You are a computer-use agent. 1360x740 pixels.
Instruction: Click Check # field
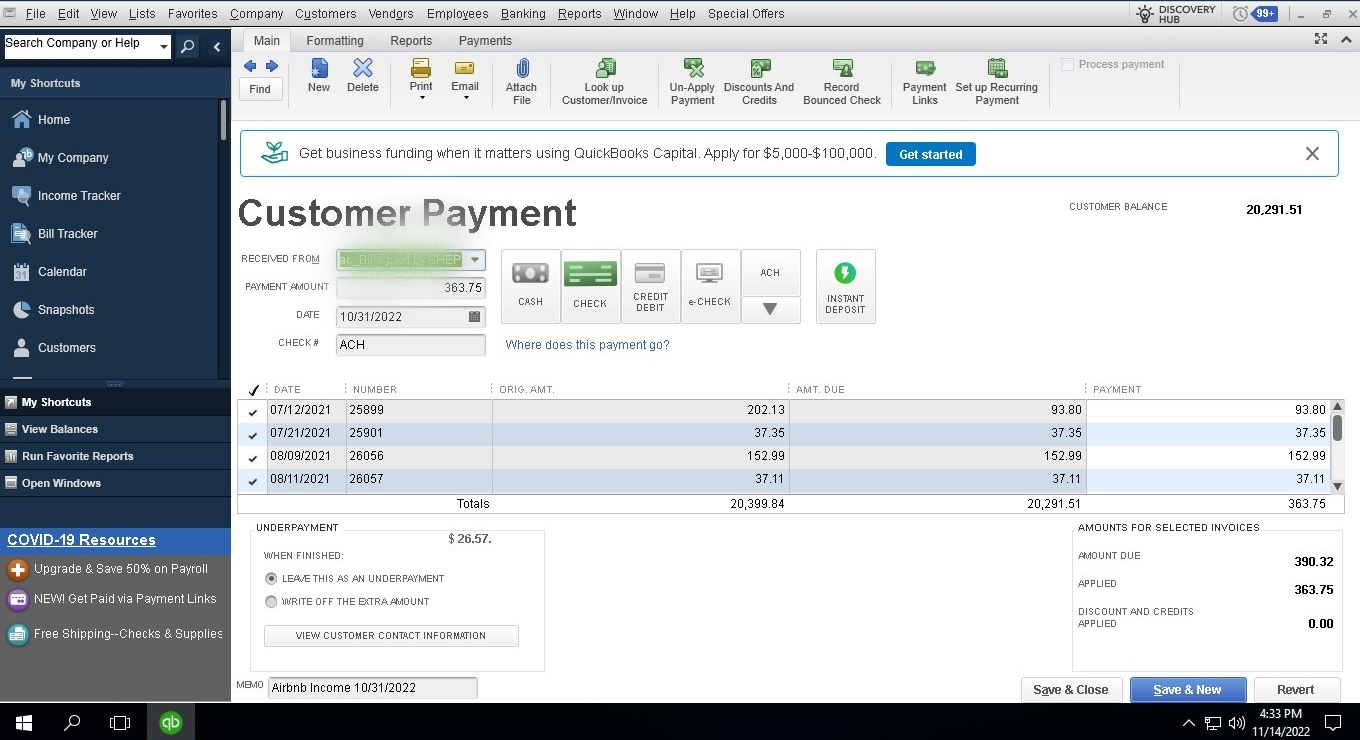click(411, 345)
